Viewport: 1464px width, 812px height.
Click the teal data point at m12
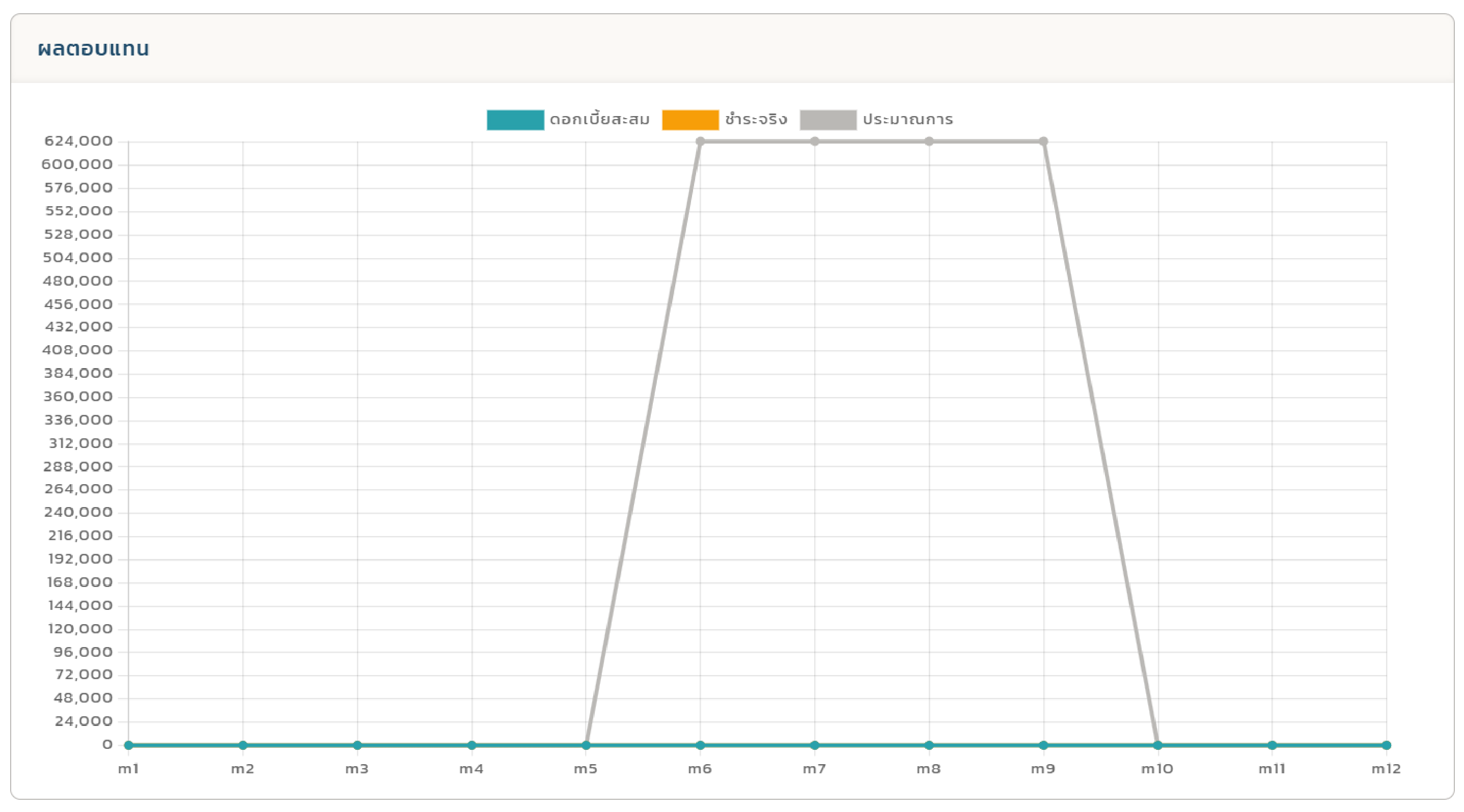point(1386,745)
